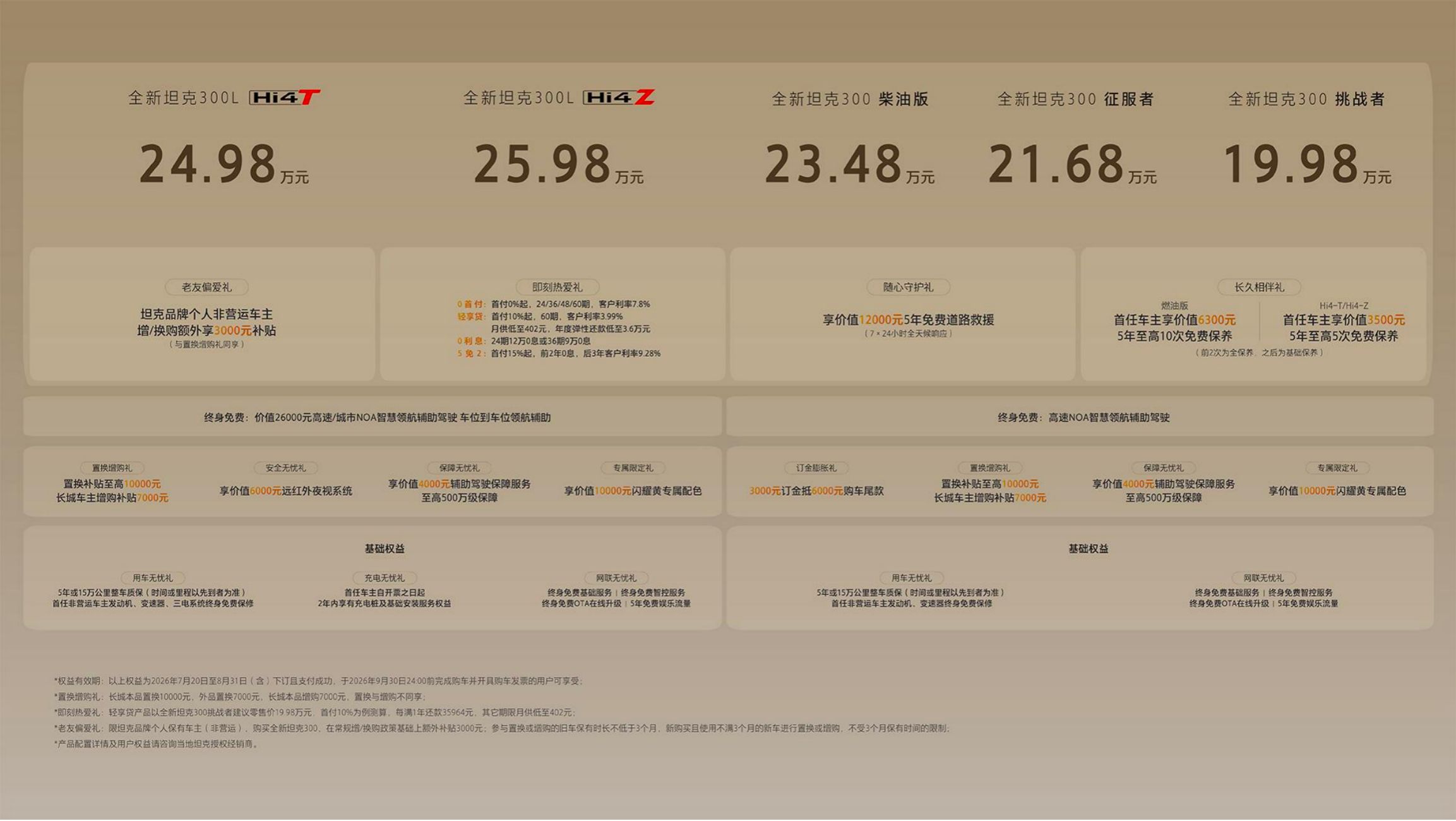Click 保障无忧礼 label next to 安全无忧礼
This screenshot has height=821, width=1456.
click(x=459, y=468)
